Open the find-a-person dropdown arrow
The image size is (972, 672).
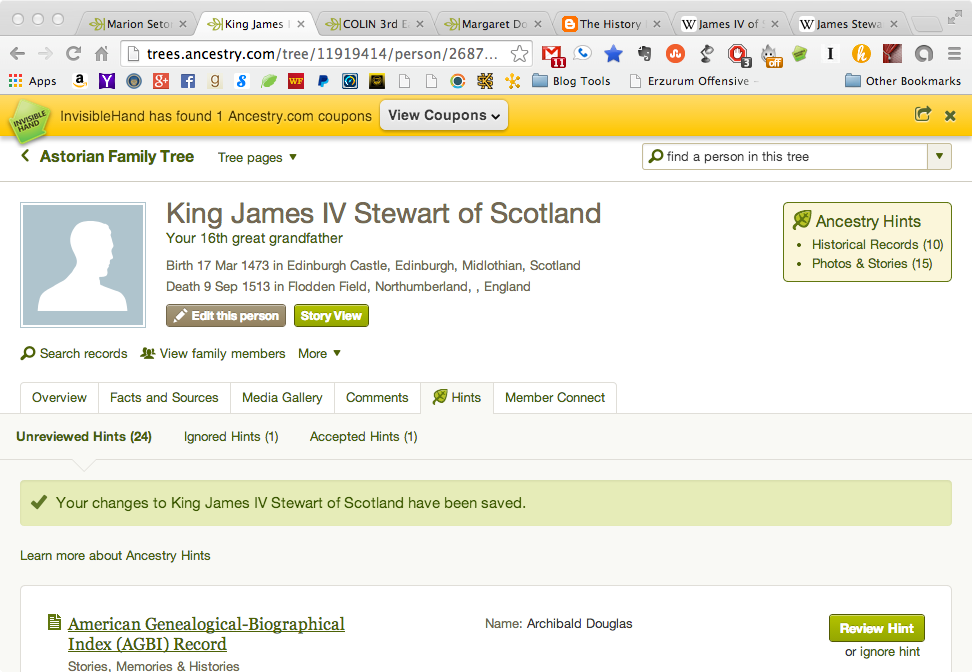pyautogui.click(x=939, y=156)
